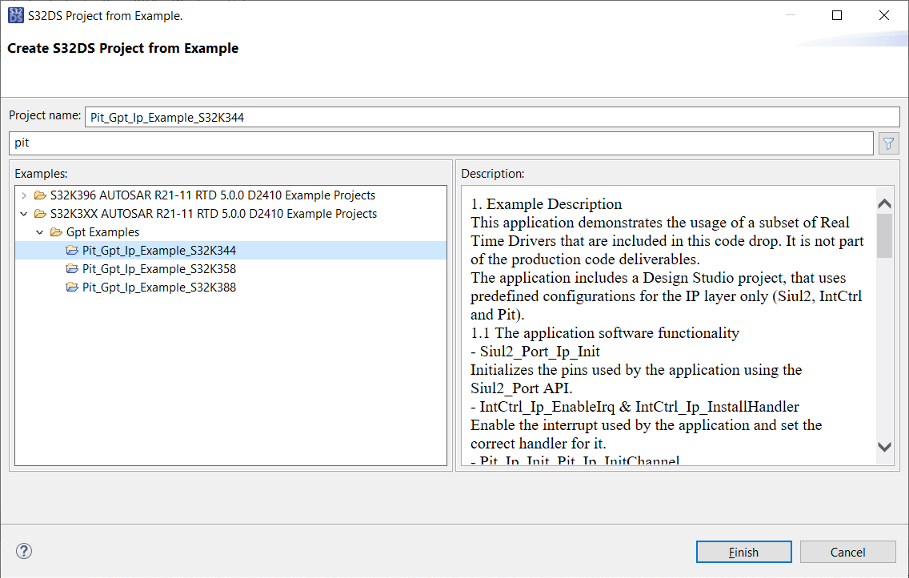Click the project icon beside Pit_Gpt_Ip_Example_S32K344
Image resolution: width=909 pixels, height=578 pixels.
click(x=72, y=250)
